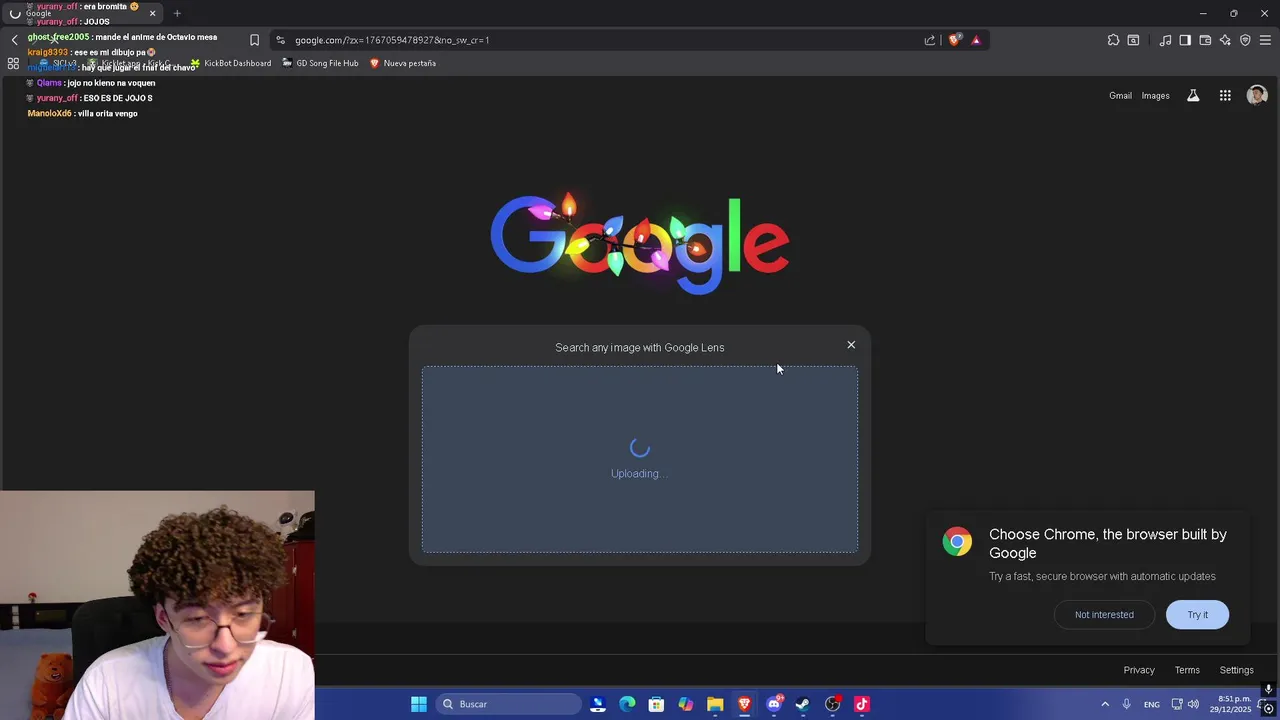Open the Google apps grid
Image resolution: width=1280 pixels, height=720 pixels.
(x=1225, y=96)
